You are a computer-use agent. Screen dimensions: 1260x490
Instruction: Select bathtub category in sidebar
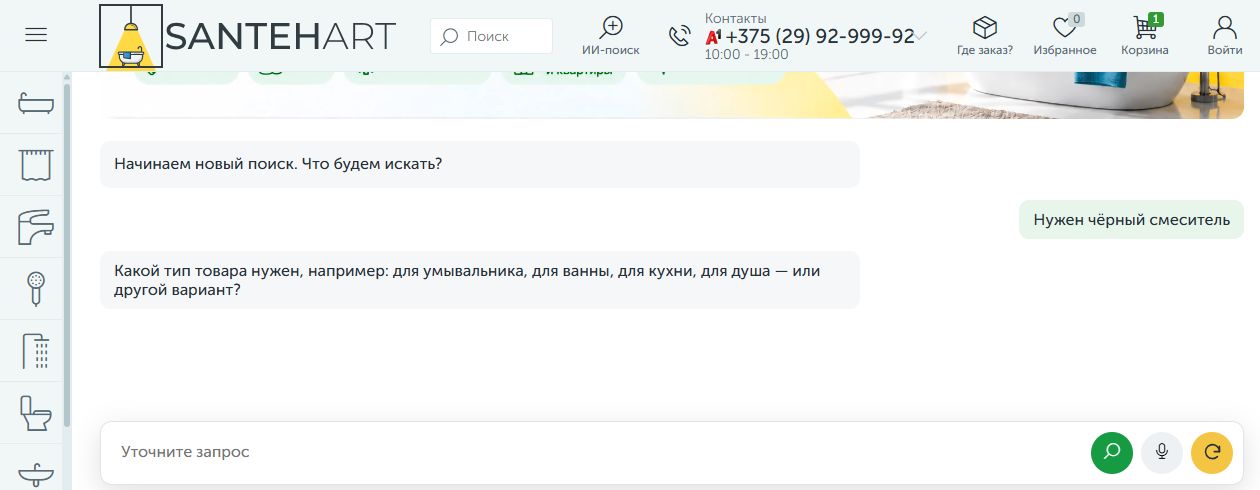click(x=36, y=103)
